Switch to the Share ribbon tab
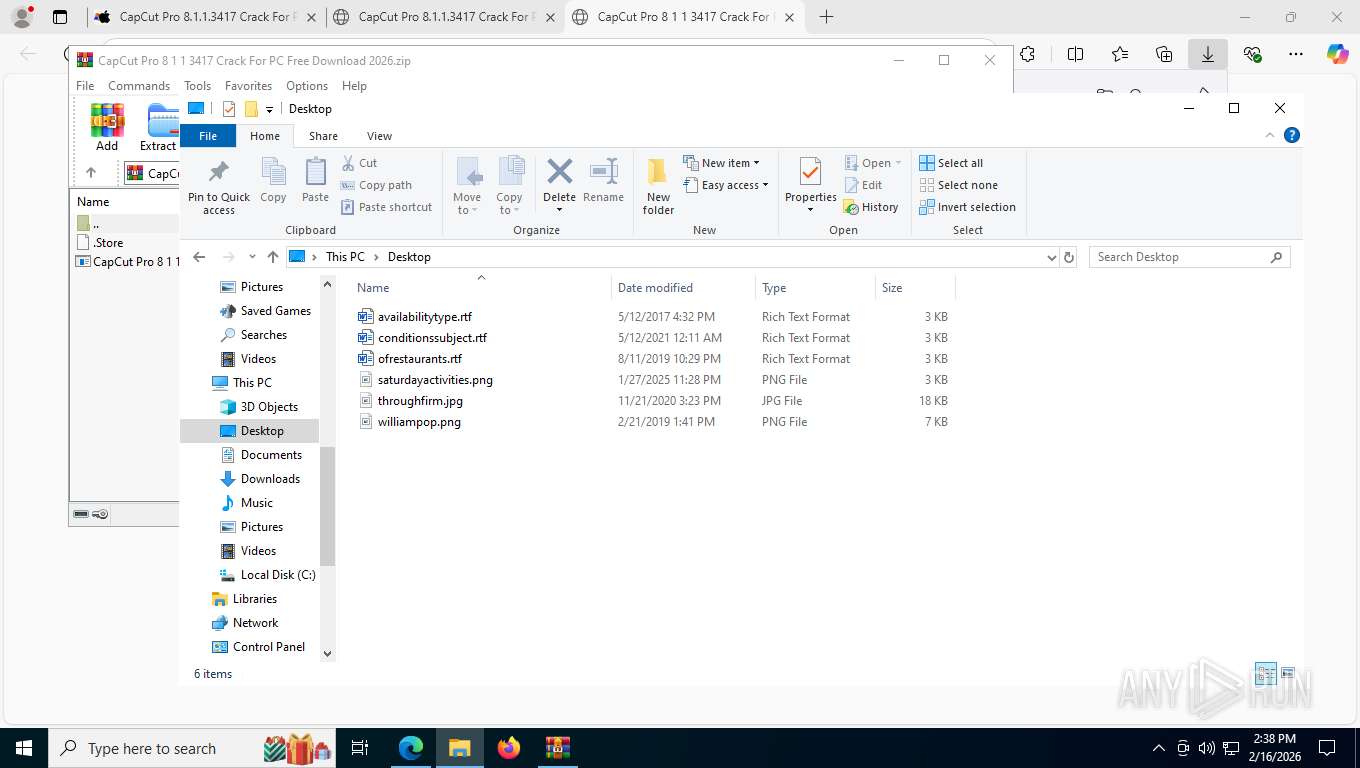This screenshot has width=1360, height=768. [323, 136]
